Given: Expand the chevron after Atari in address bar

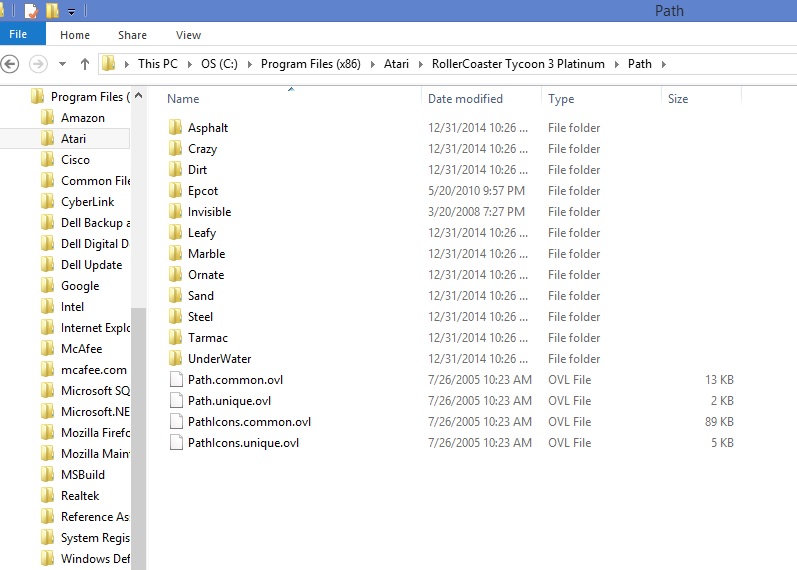Looking at the screenshot, I should click(x=421, y=64).
